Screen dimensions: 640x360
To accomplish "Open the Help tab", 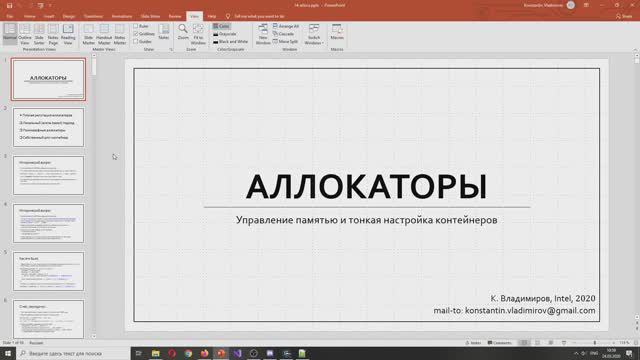I will pos(211,16).
